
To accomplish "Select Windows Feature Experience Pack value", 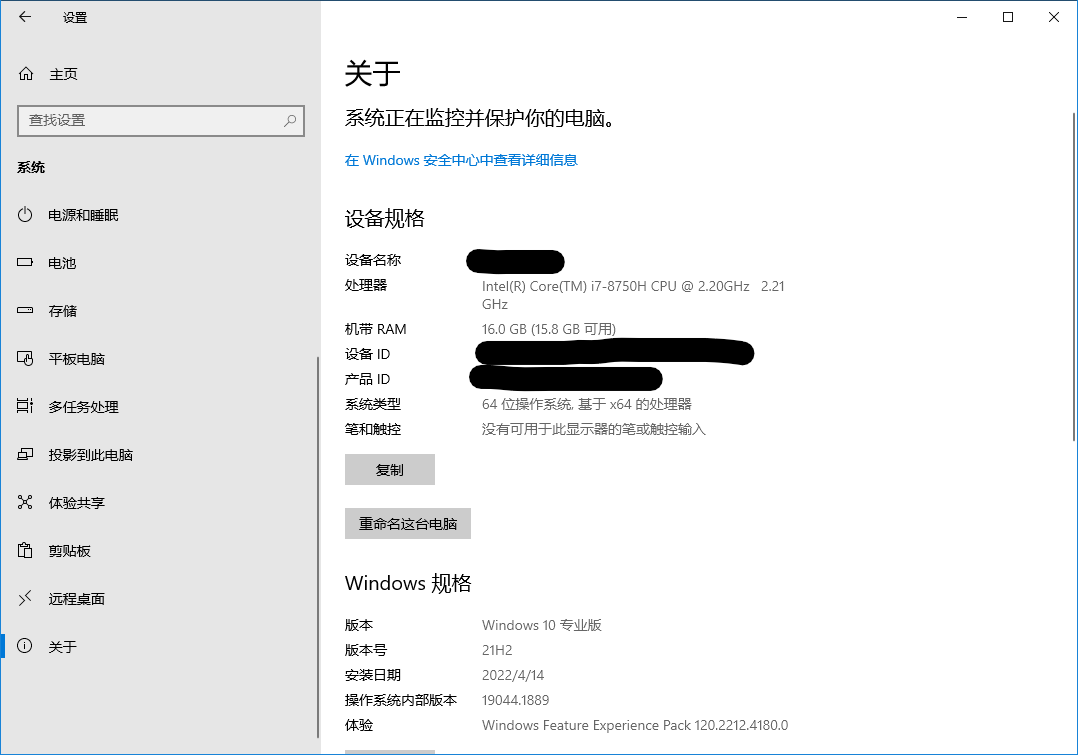I will tap(635, 725).
